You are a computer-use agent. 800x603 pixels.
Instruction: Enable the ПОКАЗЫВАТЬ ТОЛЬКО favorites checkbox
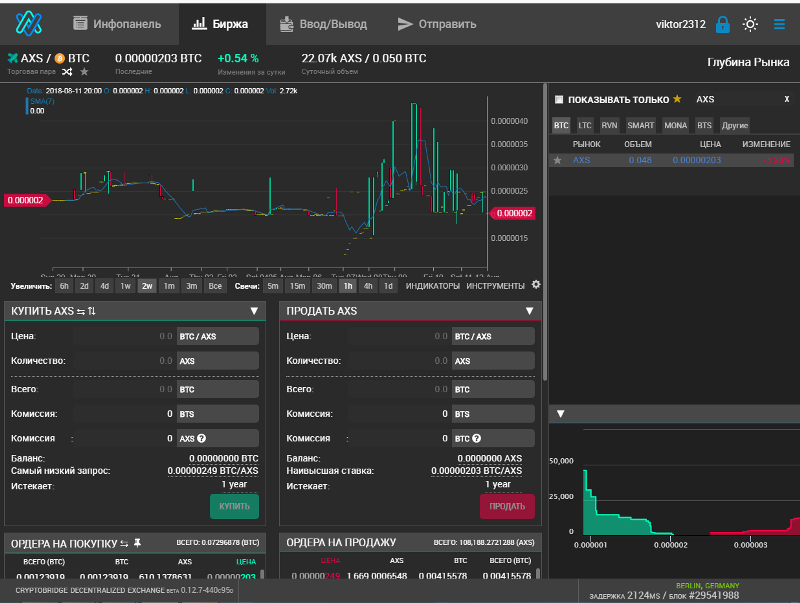(559, 99)
